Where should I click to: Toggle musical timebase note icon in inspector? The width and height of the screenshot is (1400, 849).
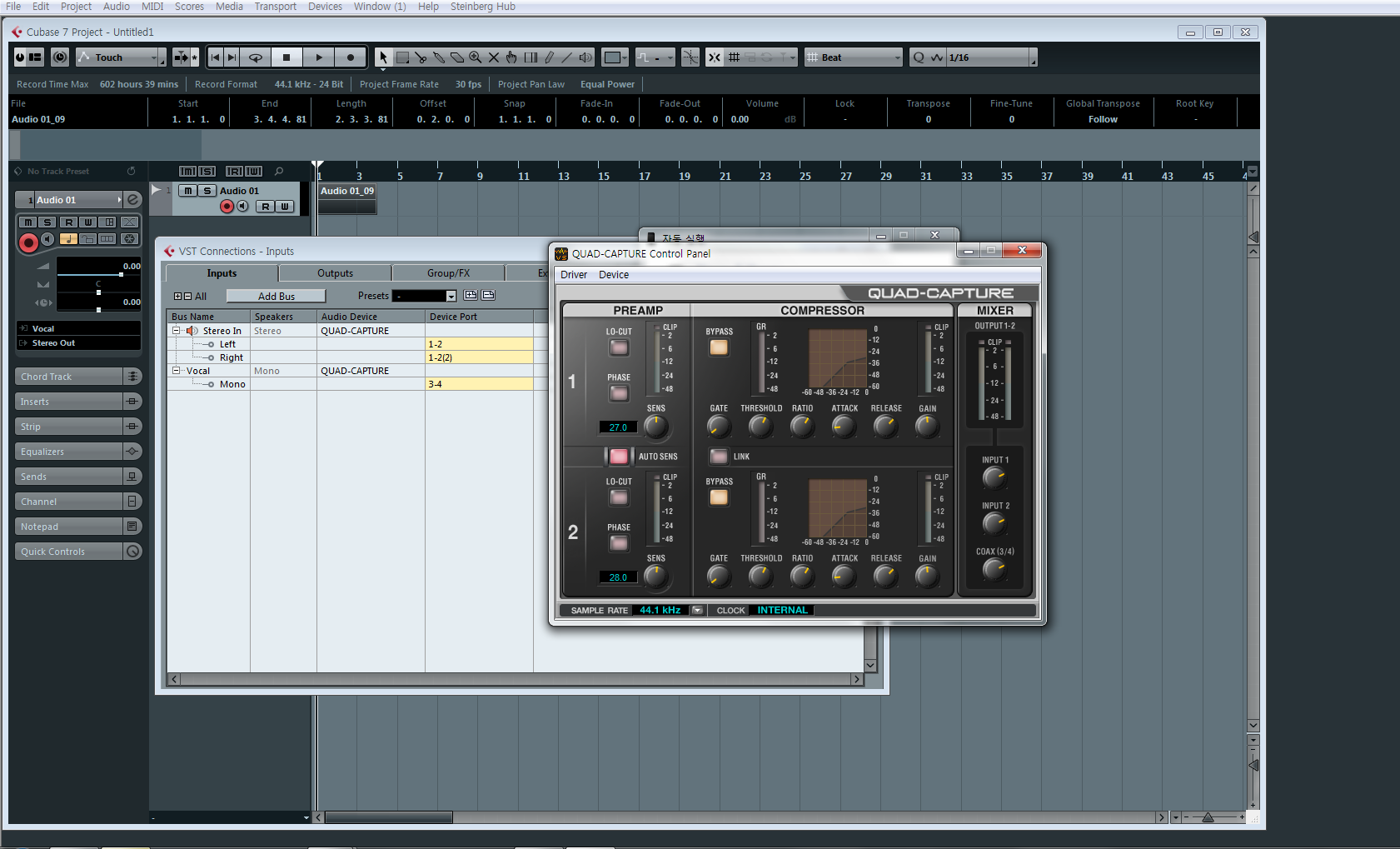click(x=68, y=239)
